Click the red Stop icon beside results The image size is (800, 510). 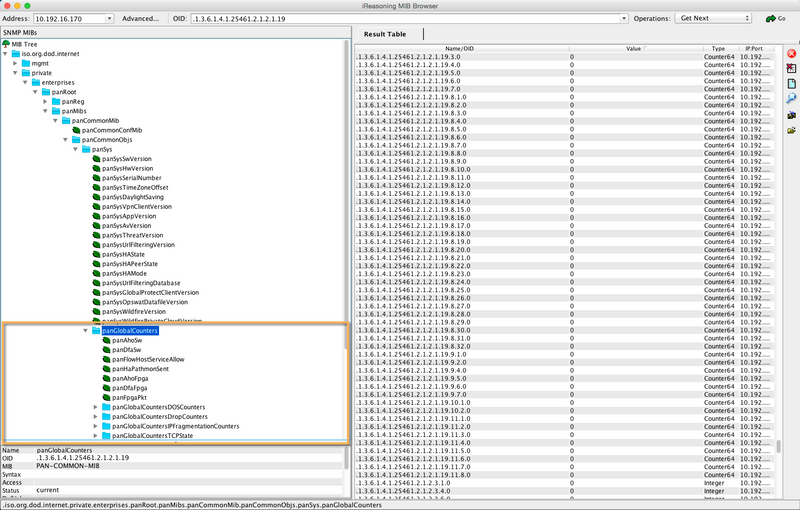(x=791, y=53)
